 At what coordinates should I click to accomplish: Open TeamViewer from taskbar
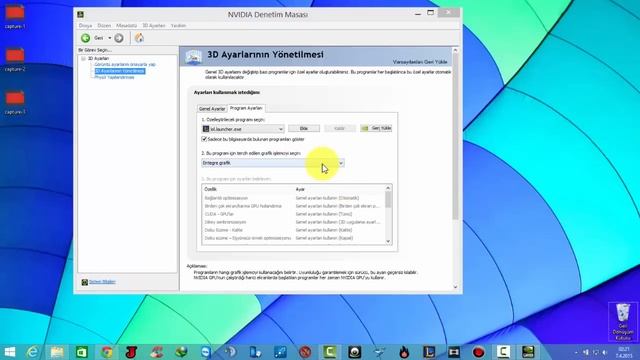(206, 352)
